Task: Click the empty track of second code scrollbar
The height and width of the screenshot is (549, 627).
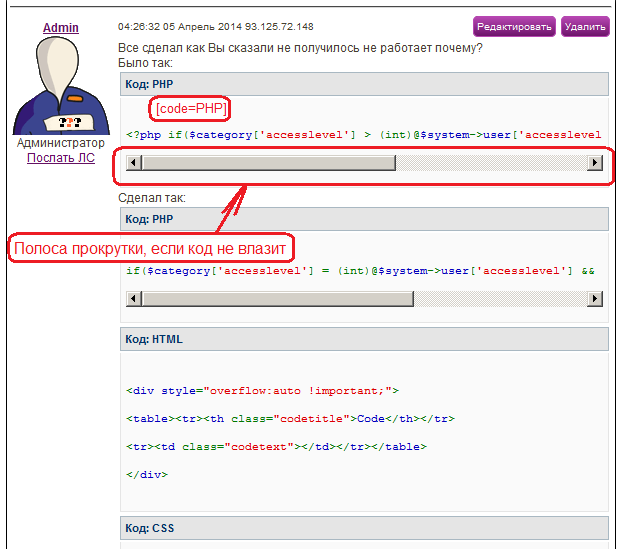Action: point(500,299)
